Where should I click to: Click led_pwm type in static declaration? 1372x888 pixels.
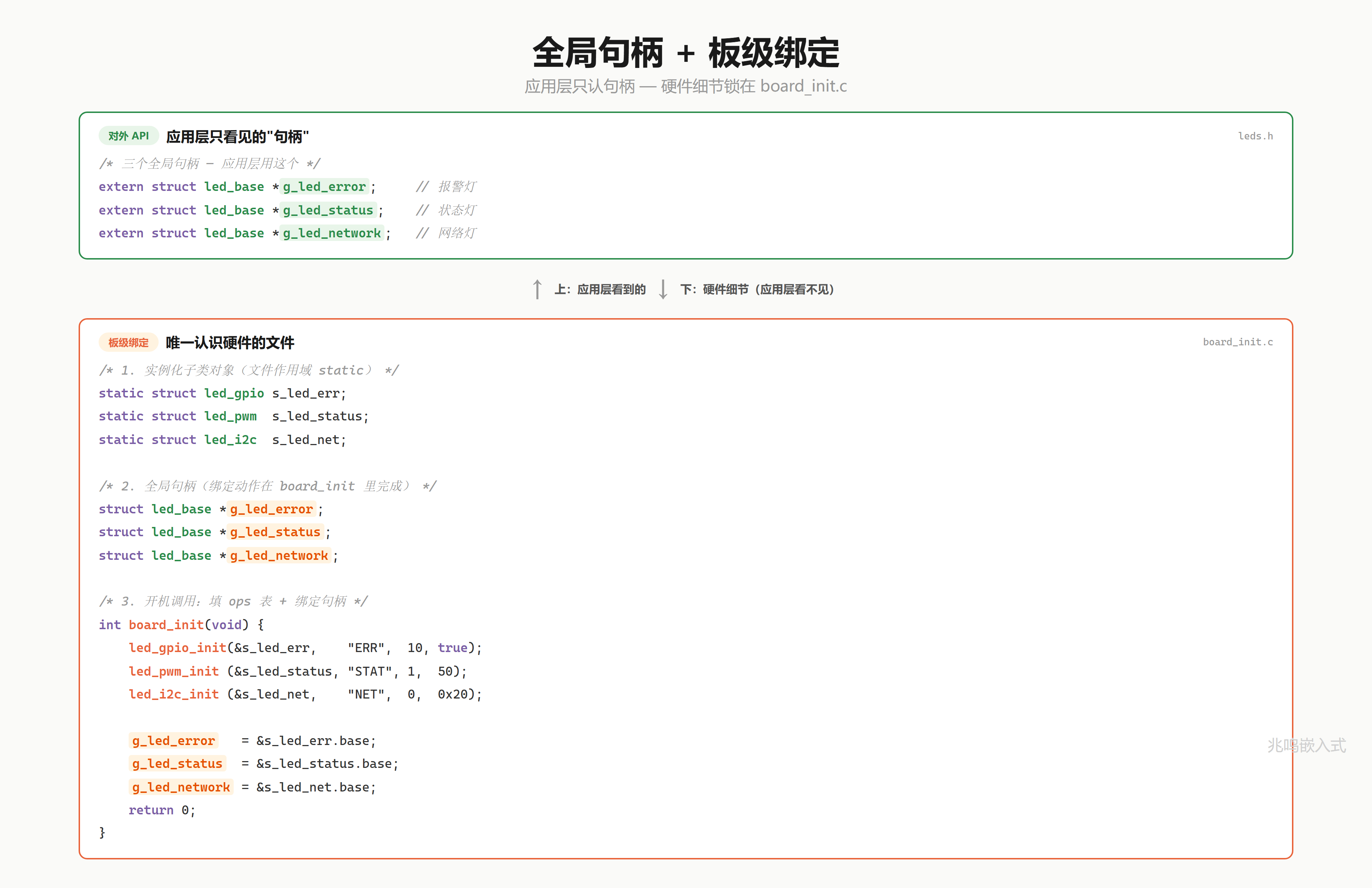[x=230, y=416]
